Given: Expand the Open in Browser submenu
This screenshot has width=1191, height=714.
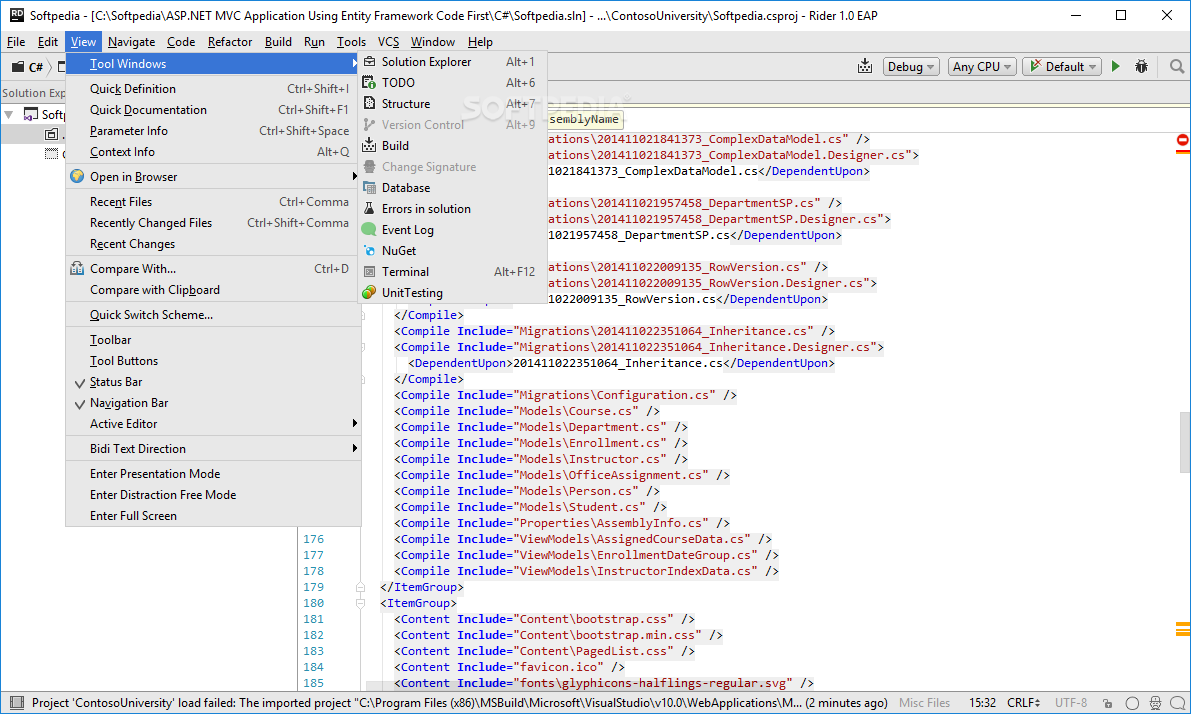Looking at the screenshot, I should (x=213, y=177).
